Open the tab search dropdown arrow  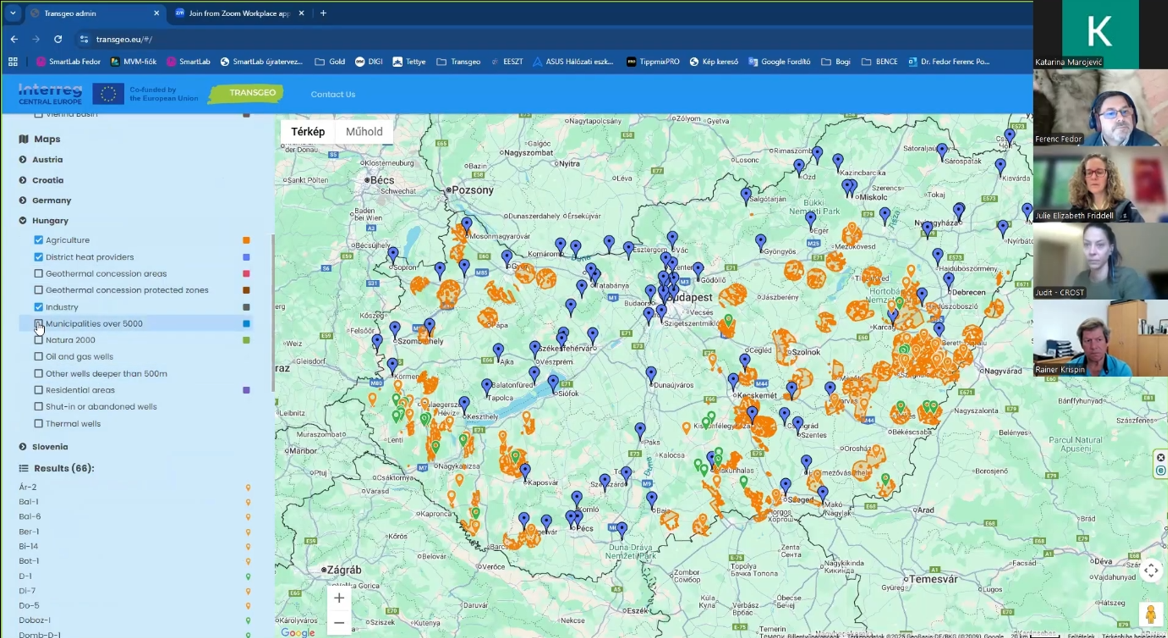(13, 13)
